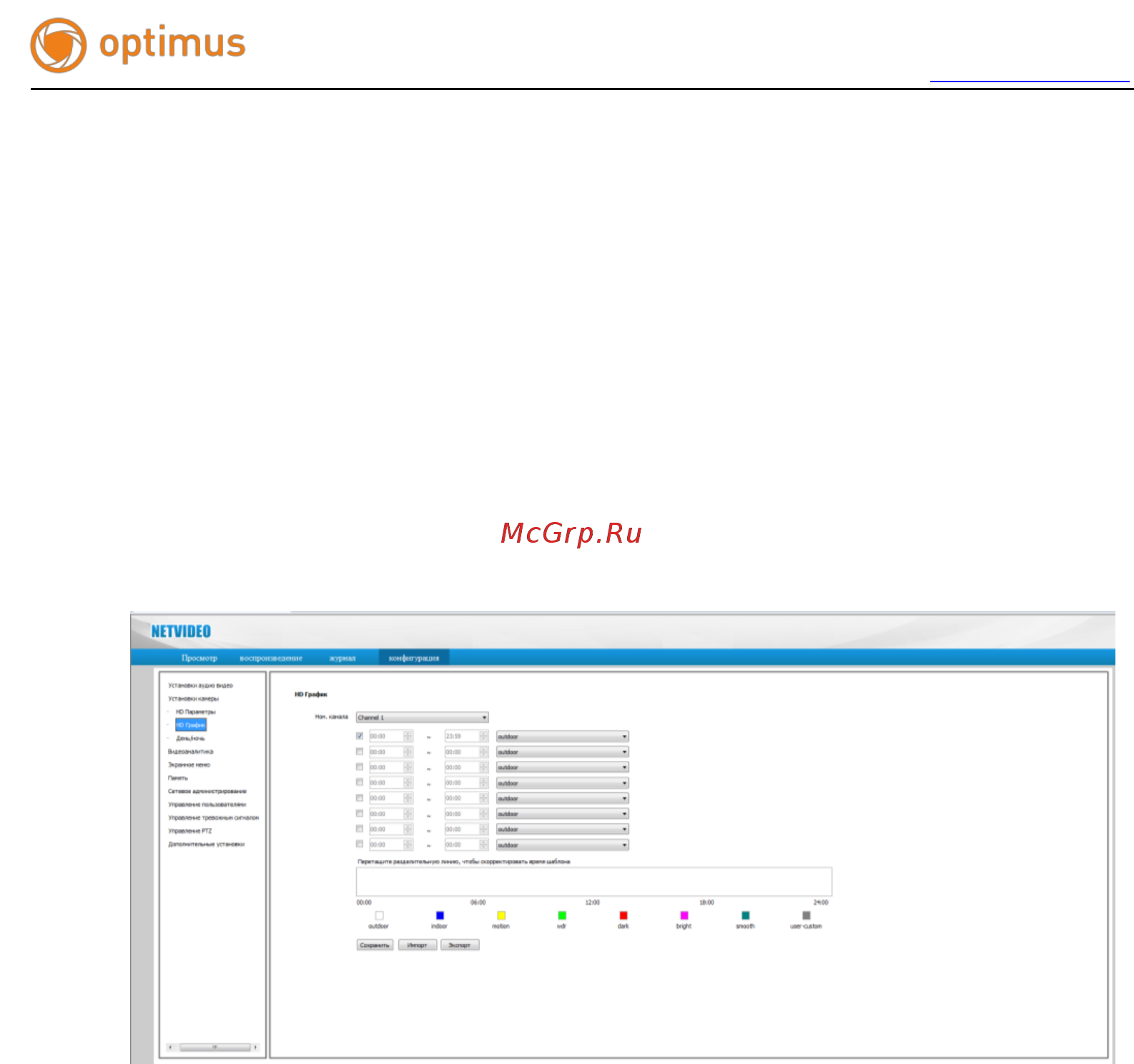
Task: Click the white outdoor color swatch
Action: tap(379, 915)
